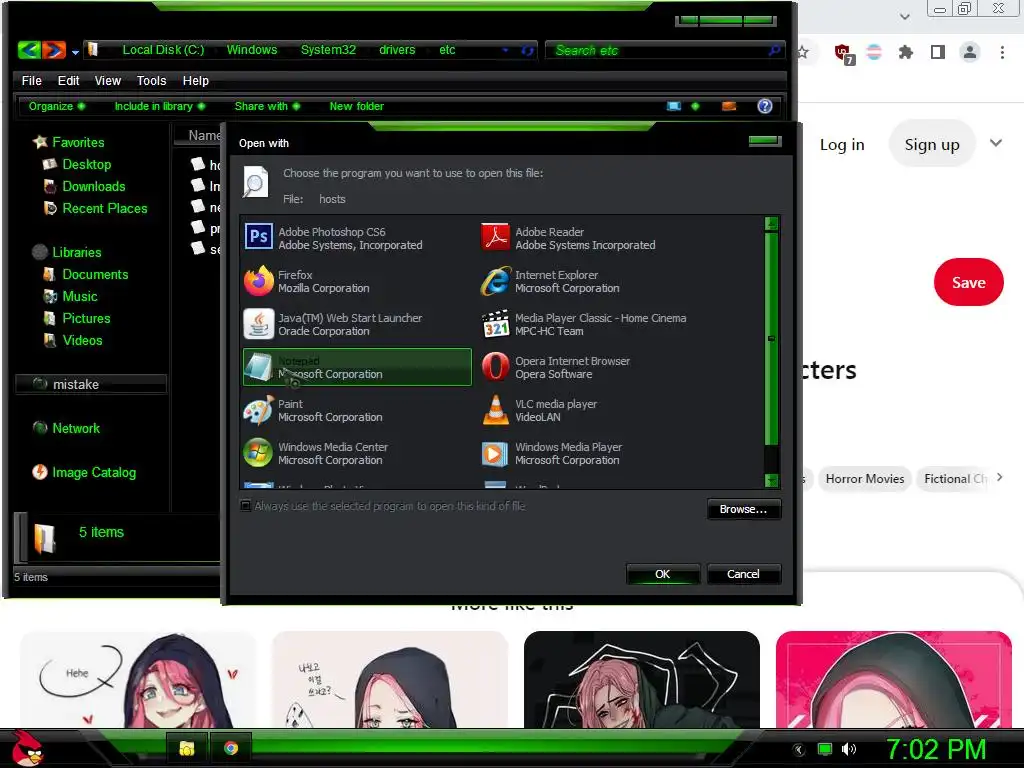1024x768 pixels.
Task: Open Chrome profile avatar icon
Action: 970,52
